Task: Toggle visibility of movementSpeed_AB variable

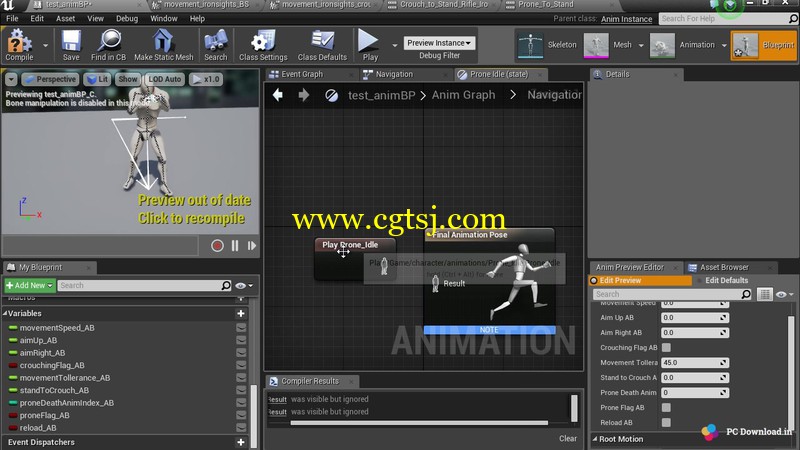Action: click(241, 328)
